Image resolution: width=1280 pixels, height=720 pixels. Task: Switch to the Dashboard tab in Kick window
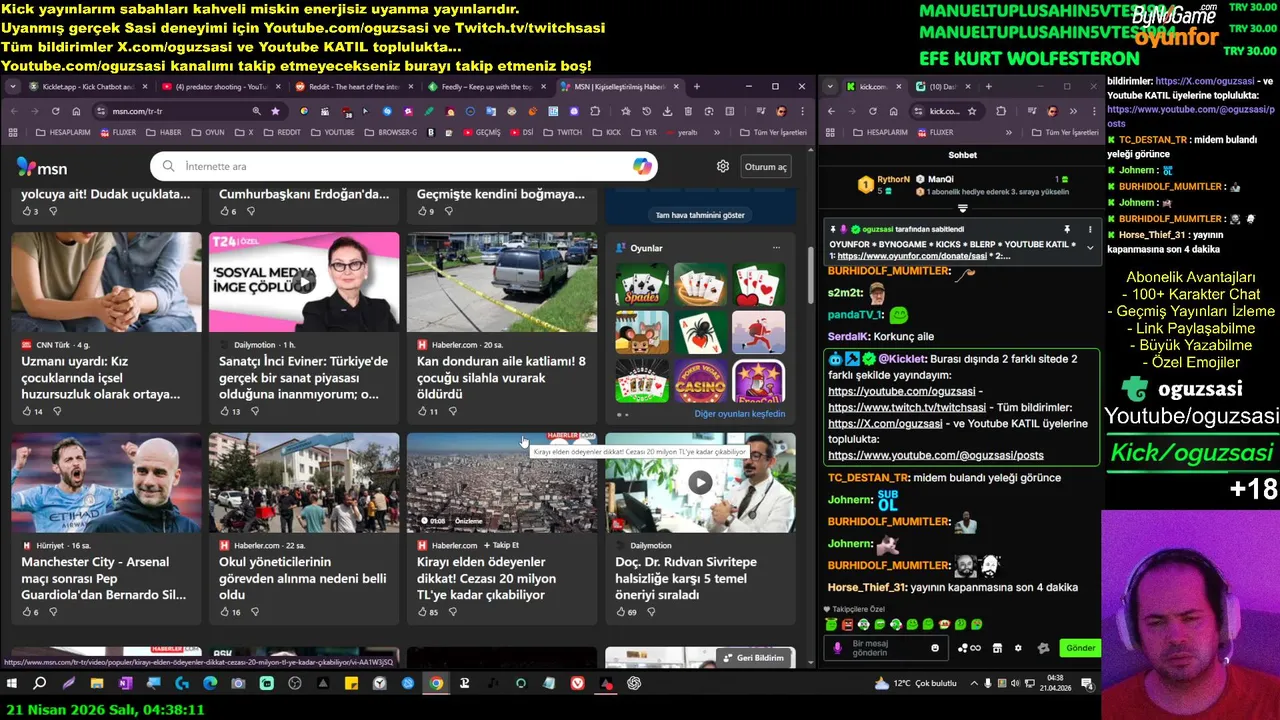click(x=941, y=87)
